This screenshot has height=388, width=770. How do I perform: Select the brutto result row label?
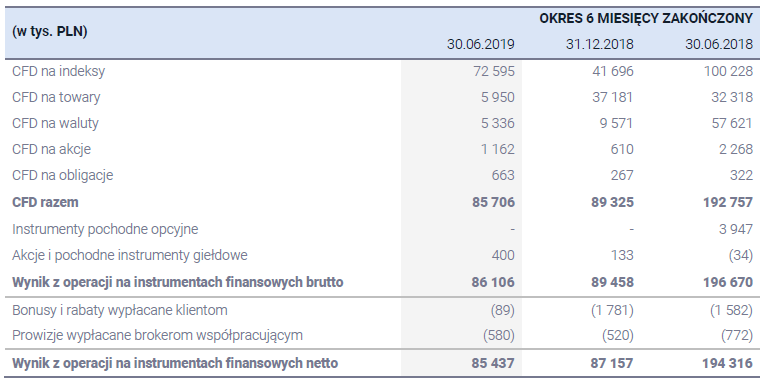coord(178,282)
